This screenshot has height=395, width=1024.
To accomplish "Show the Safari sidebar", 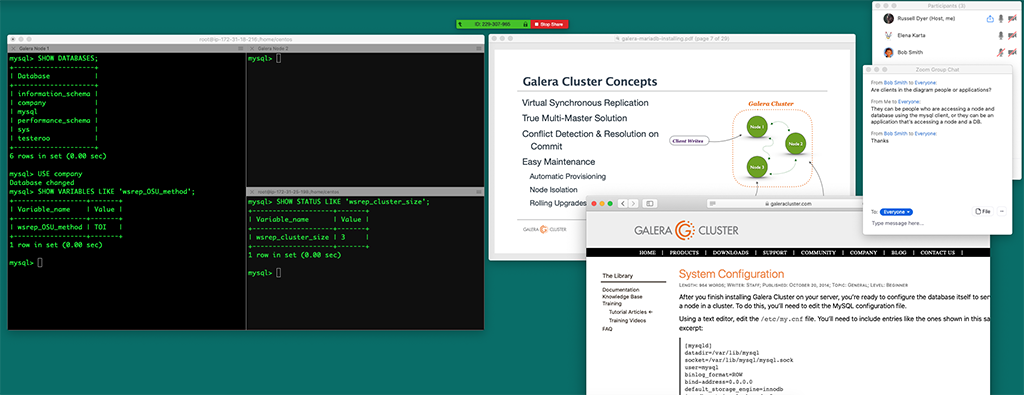I will pos(650,204).
